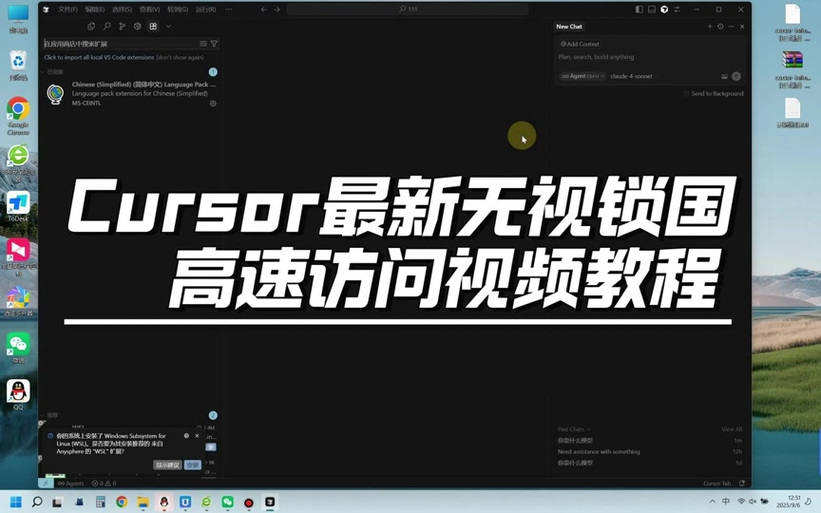This screenshot has width=821, height=513.
Task: Close the chat panel X
Action: (742, 26)
